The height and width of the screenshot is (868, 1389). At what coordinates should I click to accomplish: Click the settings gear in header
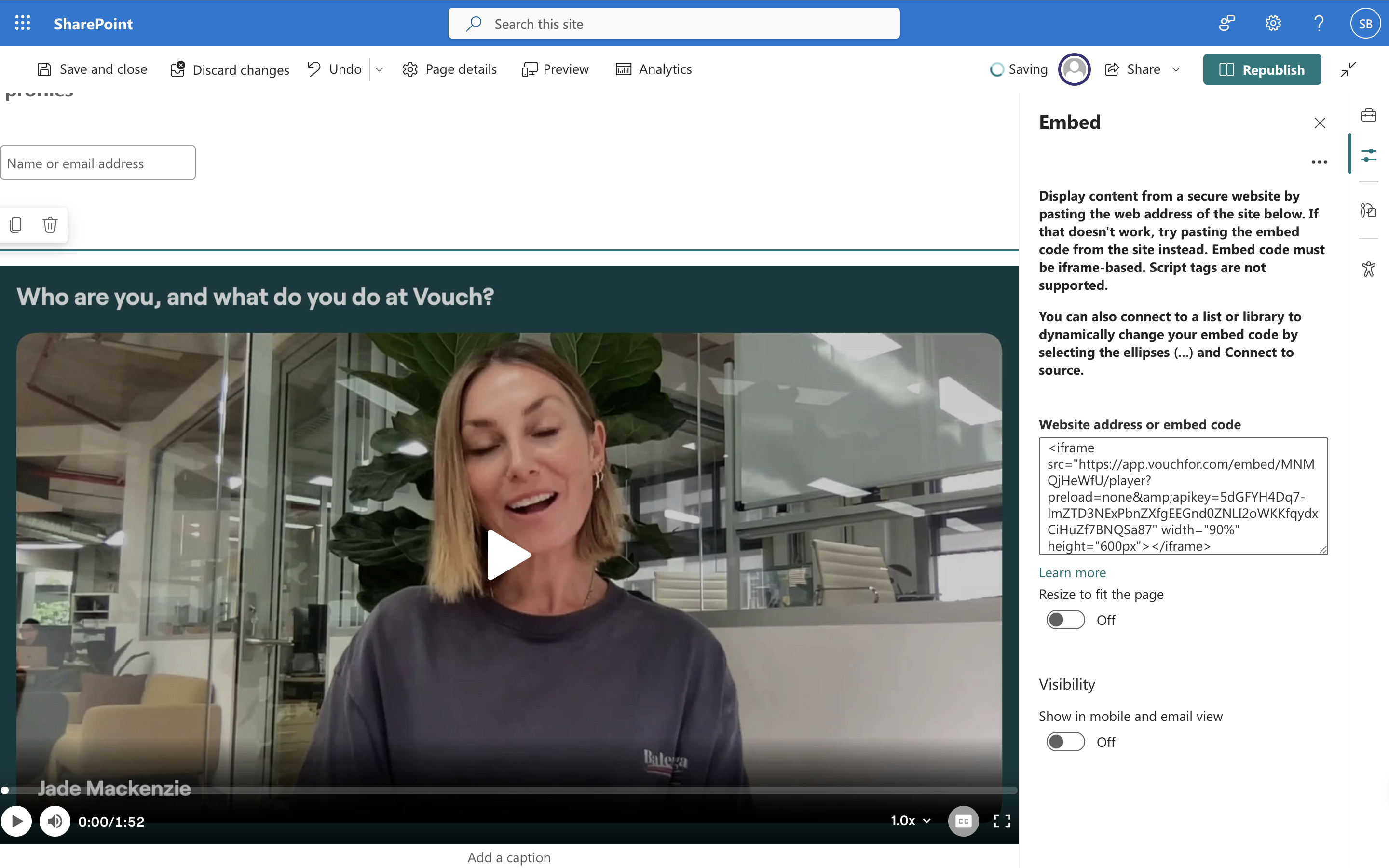pos(1272,24)
